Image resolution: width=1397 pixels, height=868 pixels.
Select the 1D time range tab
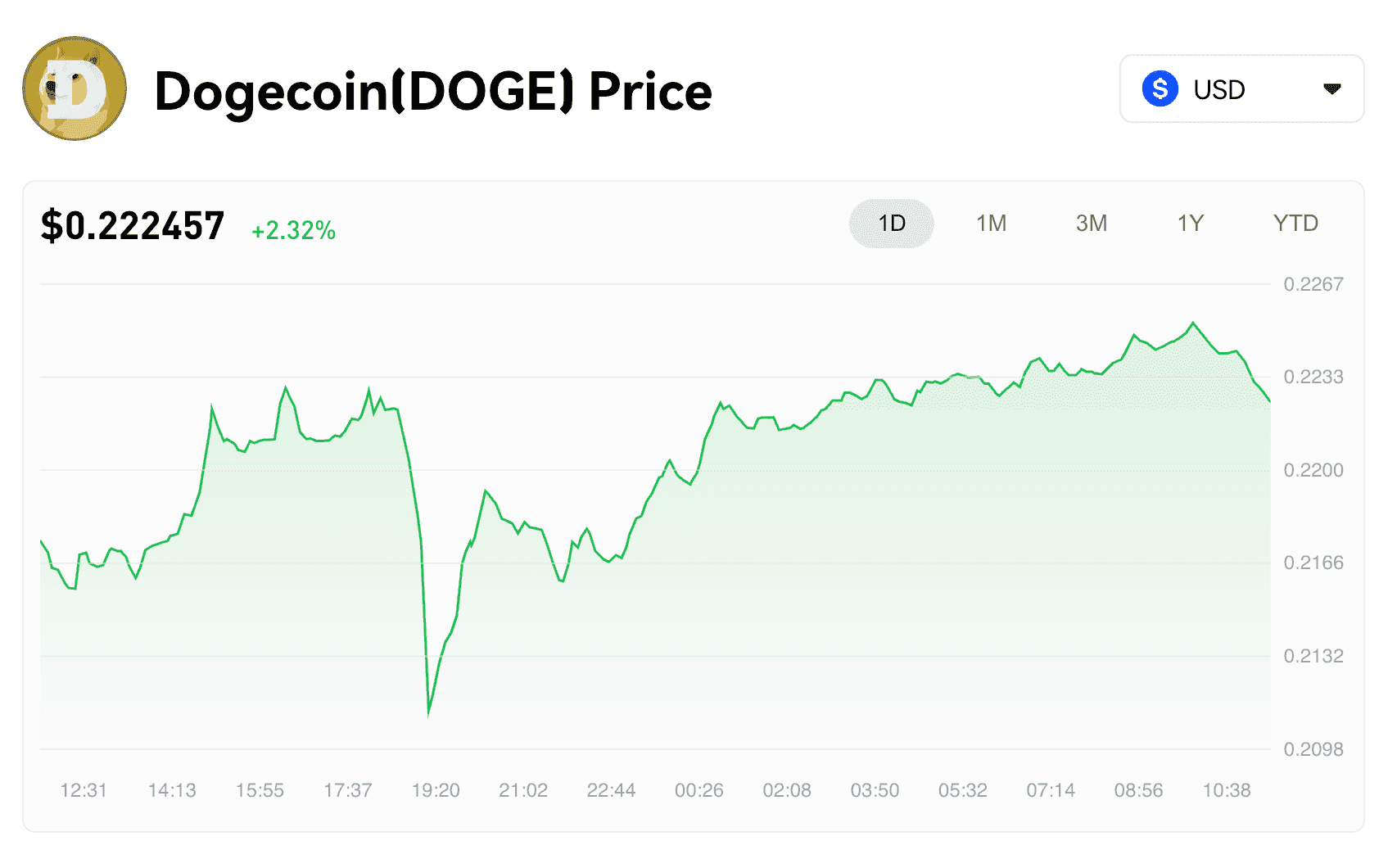click(x=892, y=223)
